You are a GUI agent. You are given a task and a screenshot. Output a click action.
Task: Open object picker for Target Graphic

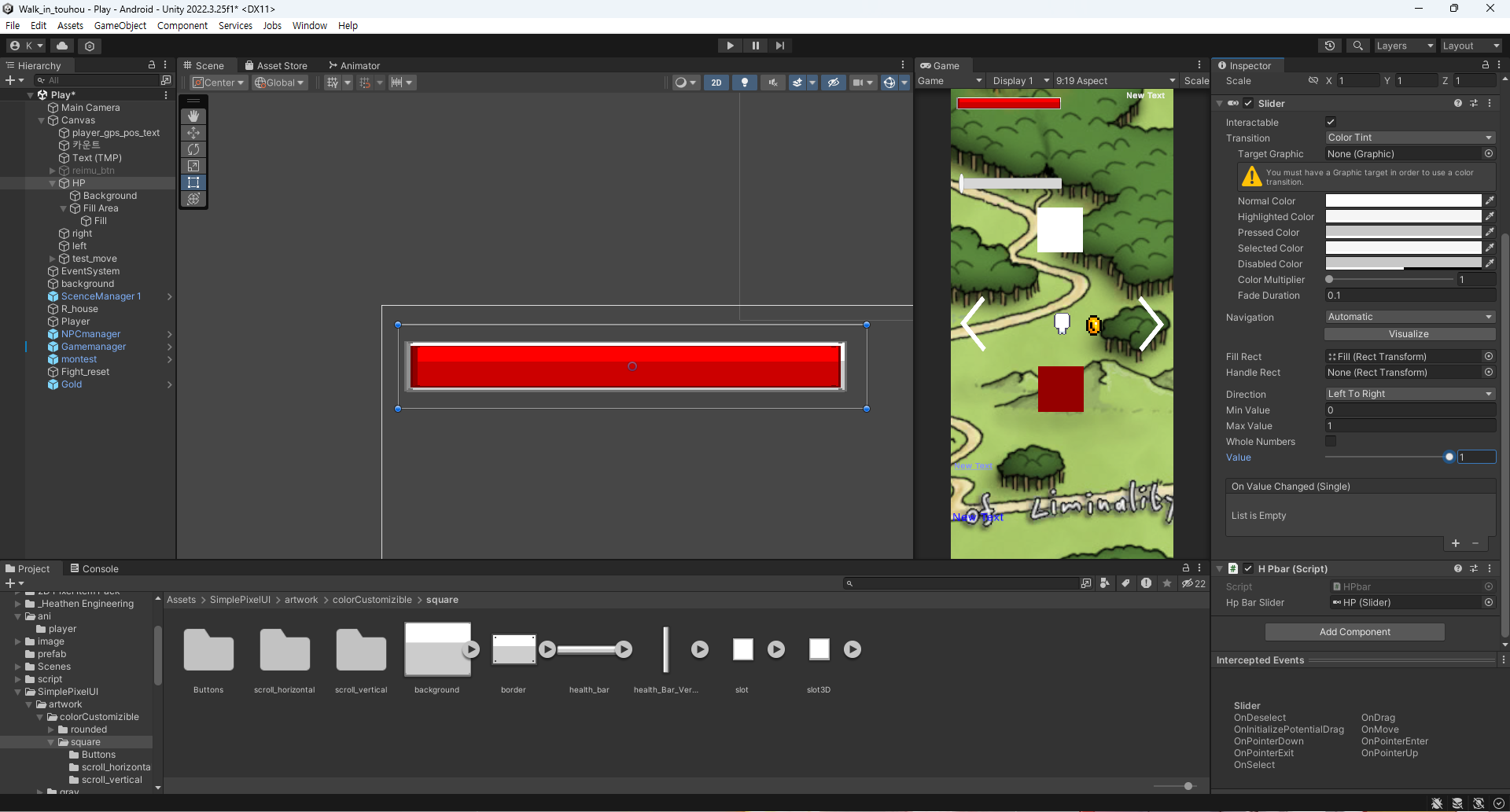pyautogui.click(x=1489, y=154)
